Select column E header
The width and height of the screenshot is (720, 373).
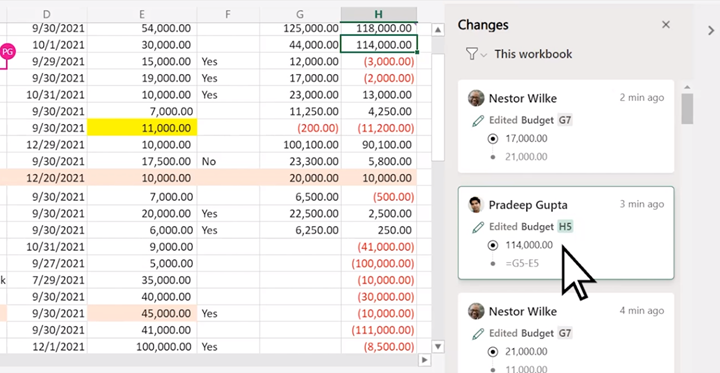pyautogui.click(x=142, y=14)
